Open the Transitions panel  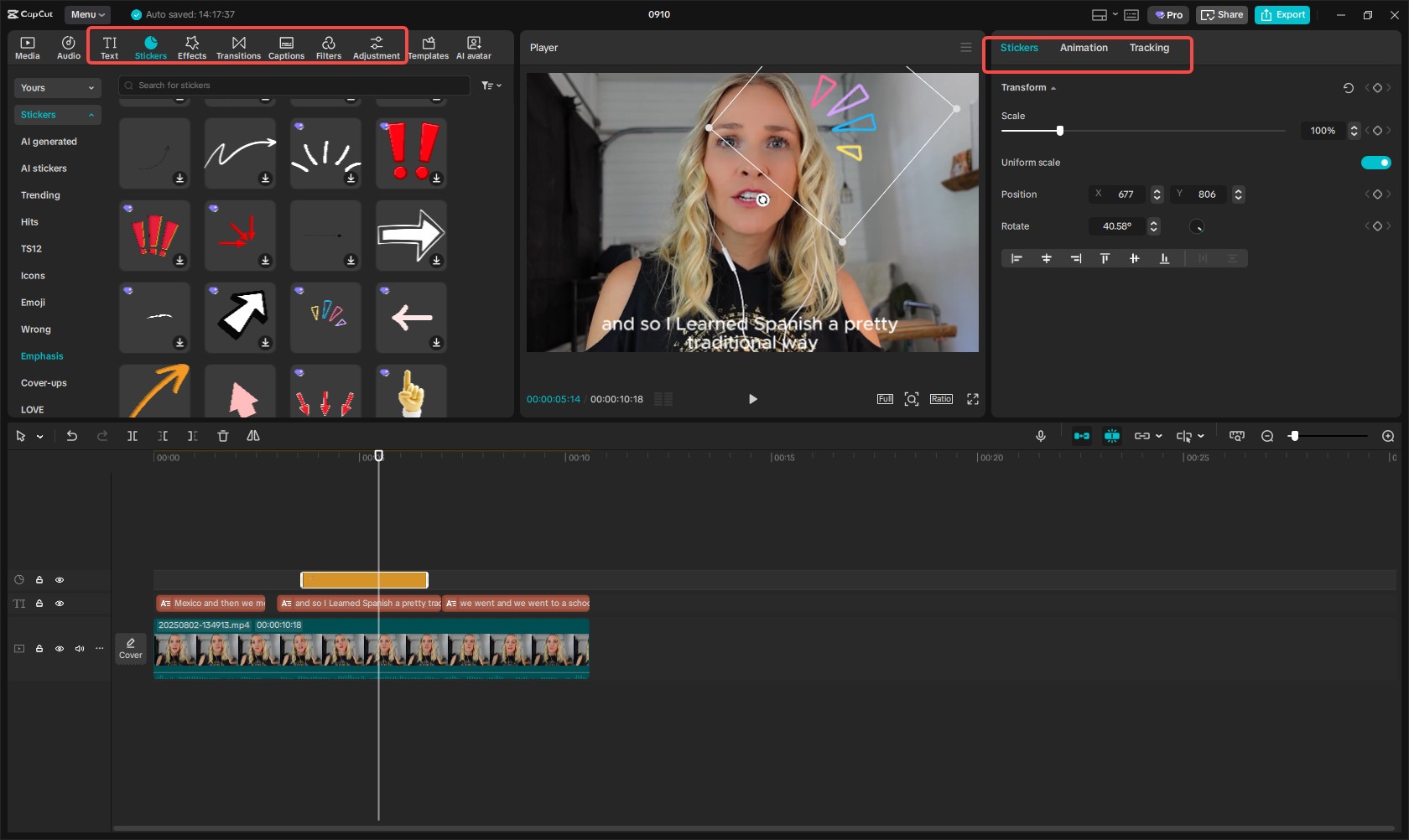238,48
